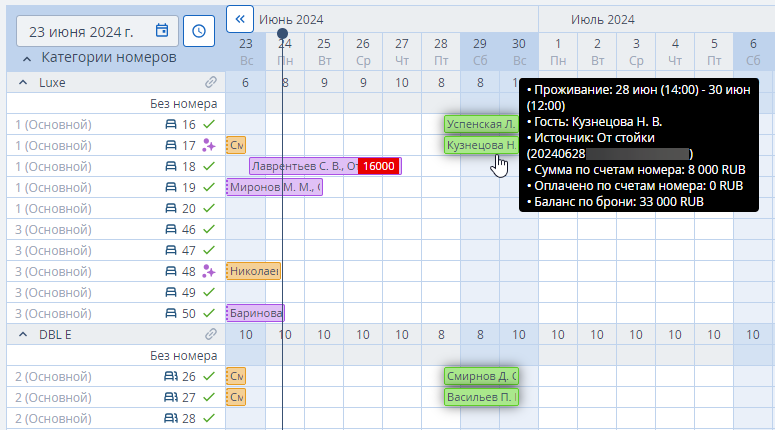Click the green checkmark for room 16

(x=209, y=124)
